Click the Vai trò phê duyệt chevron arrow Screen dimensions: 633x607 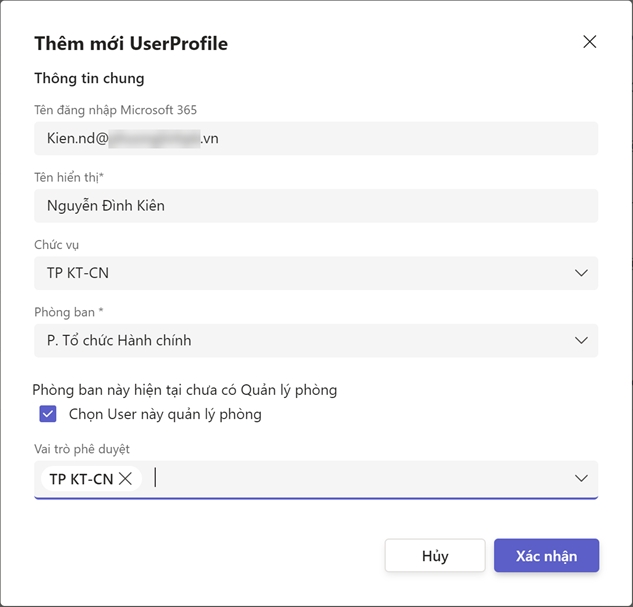(581, 478)
